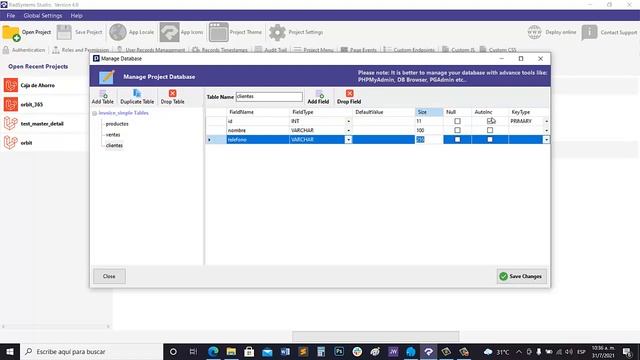Viewport: 640px width, 360px height.
Task: Toggle AutoInc checkbox for nombre field
Action: tap(490, 130)
